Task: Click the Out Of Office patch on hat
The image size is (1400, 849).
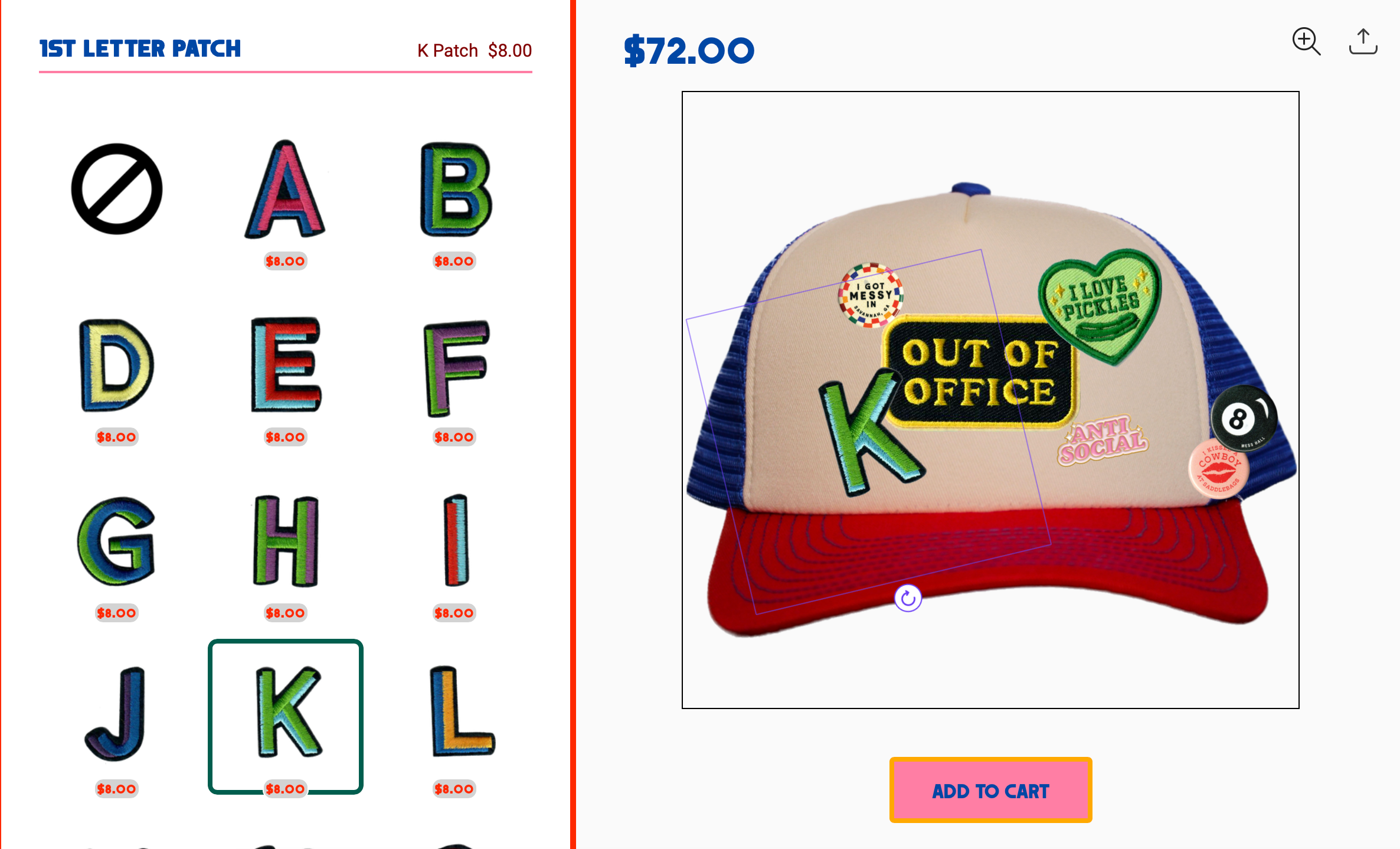Action: 980,372
